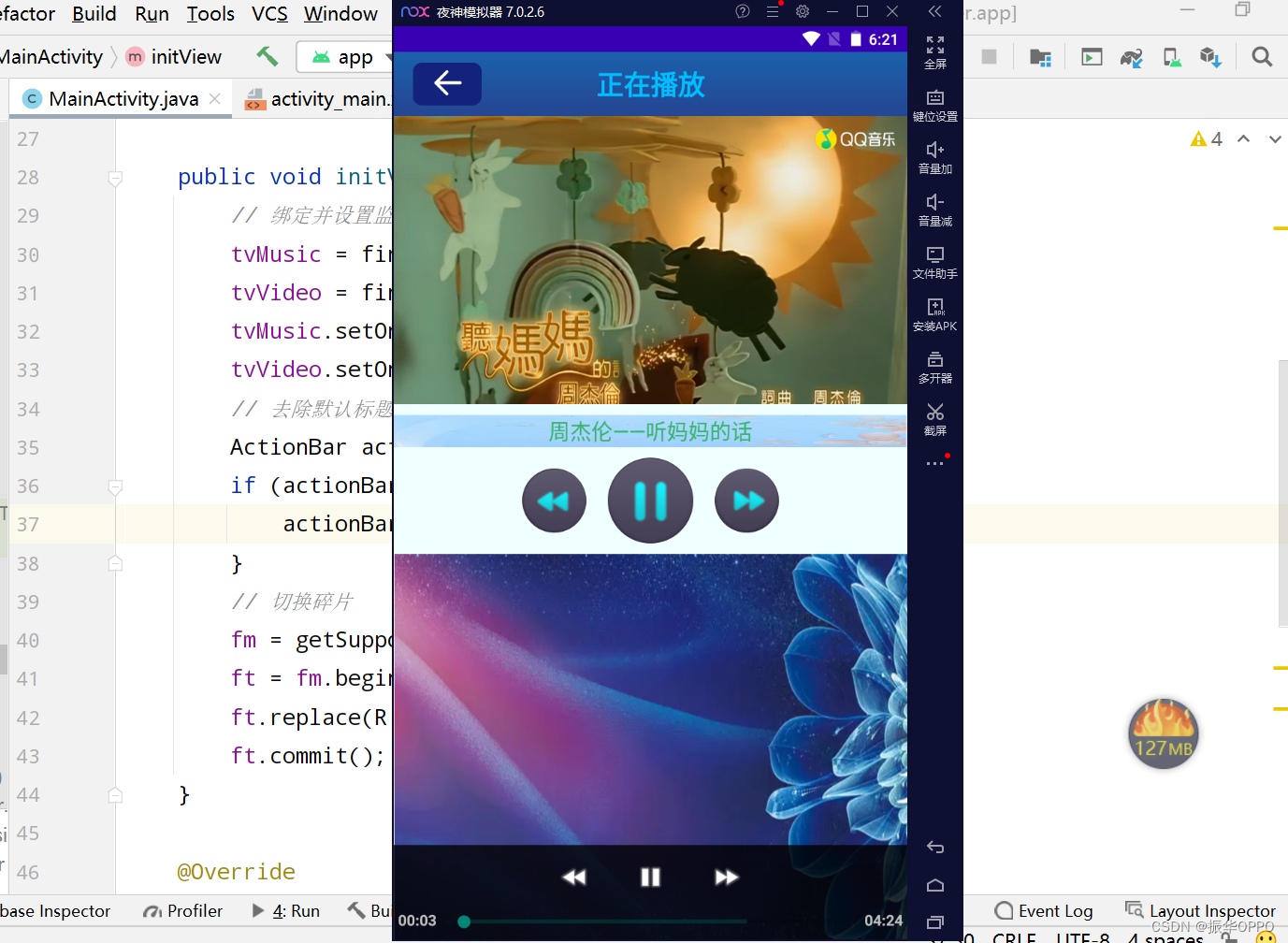The image size is (1288, 943).
Task: Click the 127MB memory indicator bubble
Action: click(1163, 734)
